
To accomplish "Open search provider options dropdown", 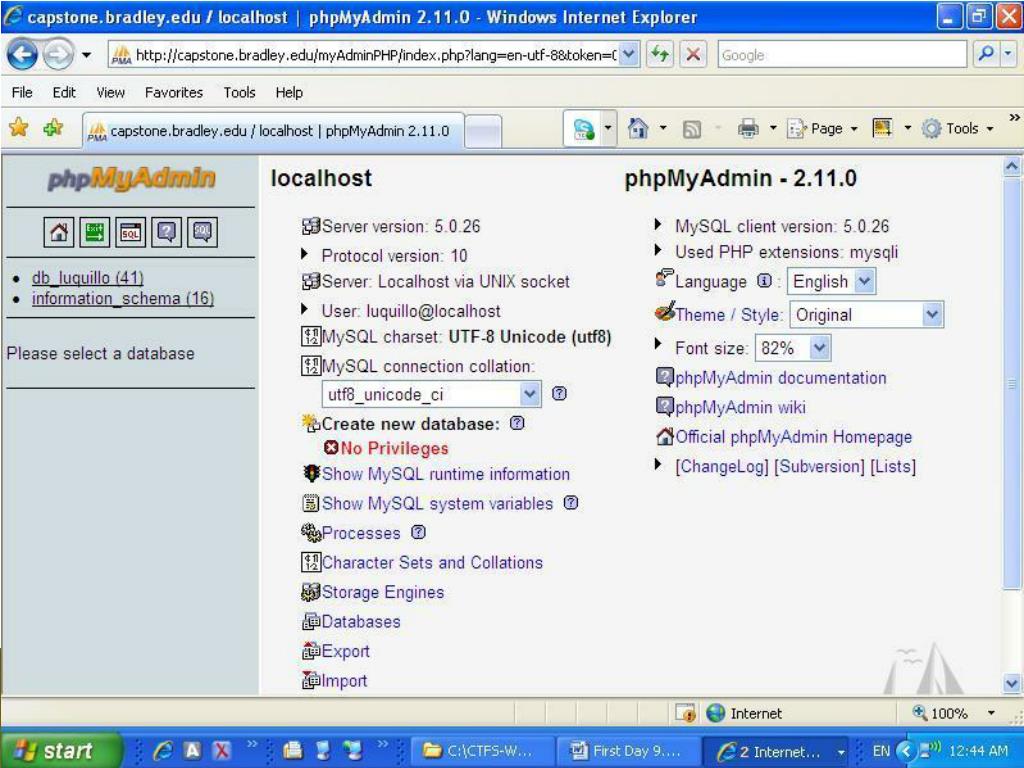I will (x=1009, y=54).
